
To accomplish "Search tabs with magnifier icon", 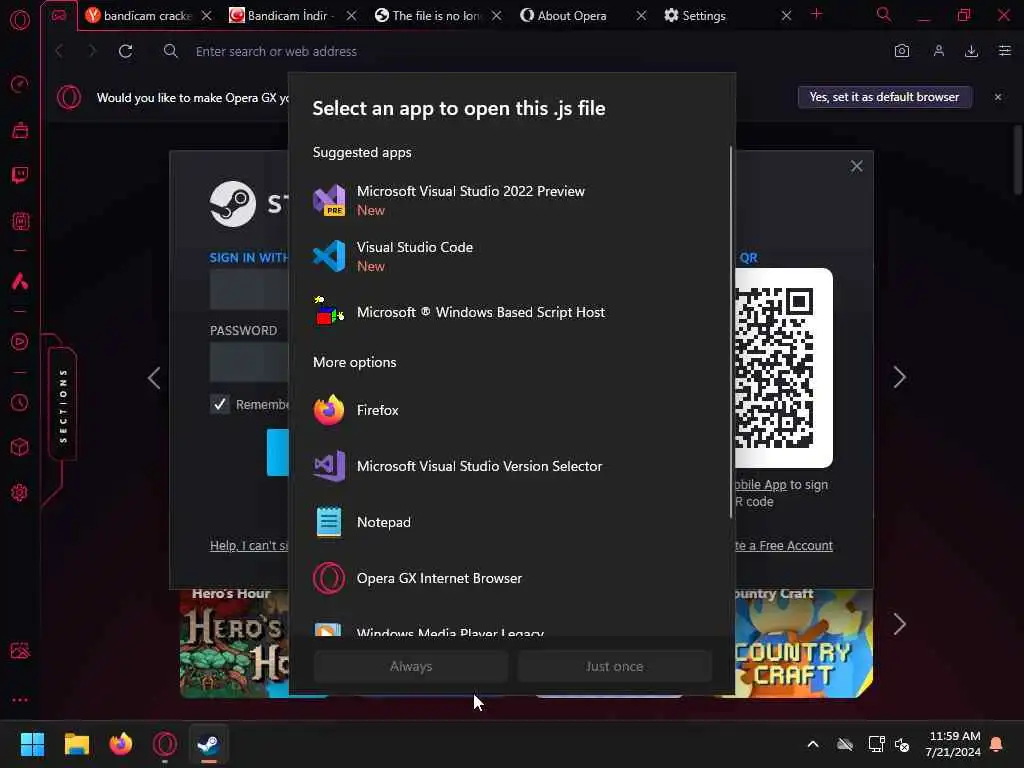I will [884, 14].
